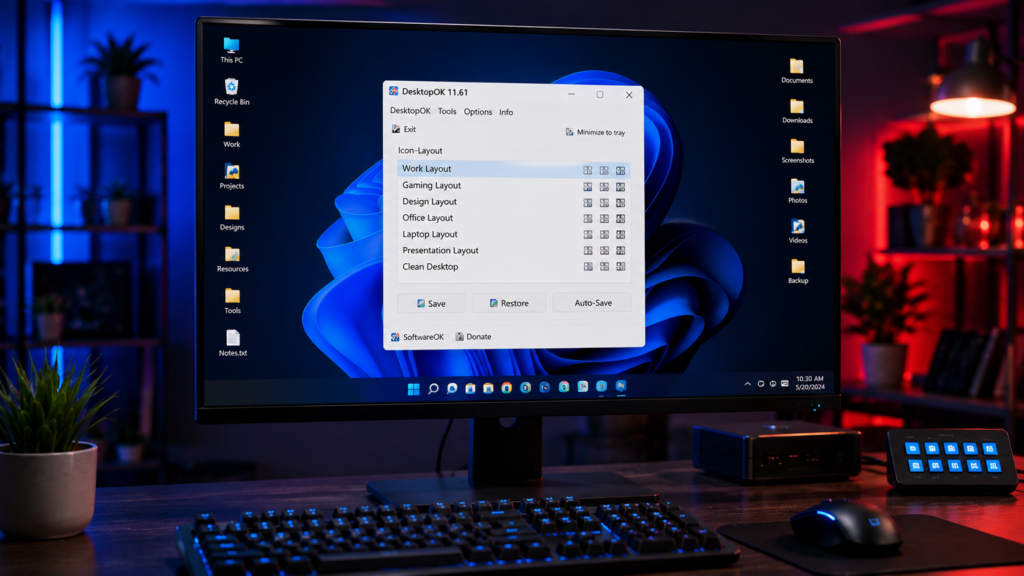Image resolution: width=1024 pixels, height=576 pixels.
Task: Select the Backup folder icon
Action: click(x=797, y=271)
